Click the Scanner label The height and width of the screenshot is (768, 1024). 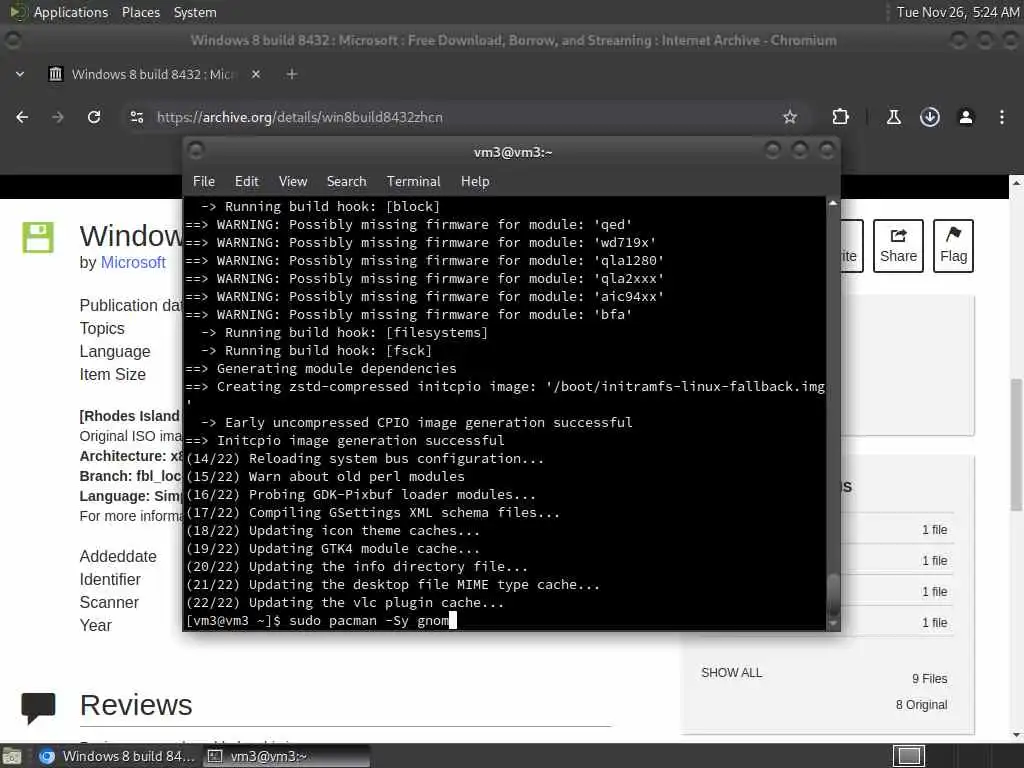tap(109, 602)
